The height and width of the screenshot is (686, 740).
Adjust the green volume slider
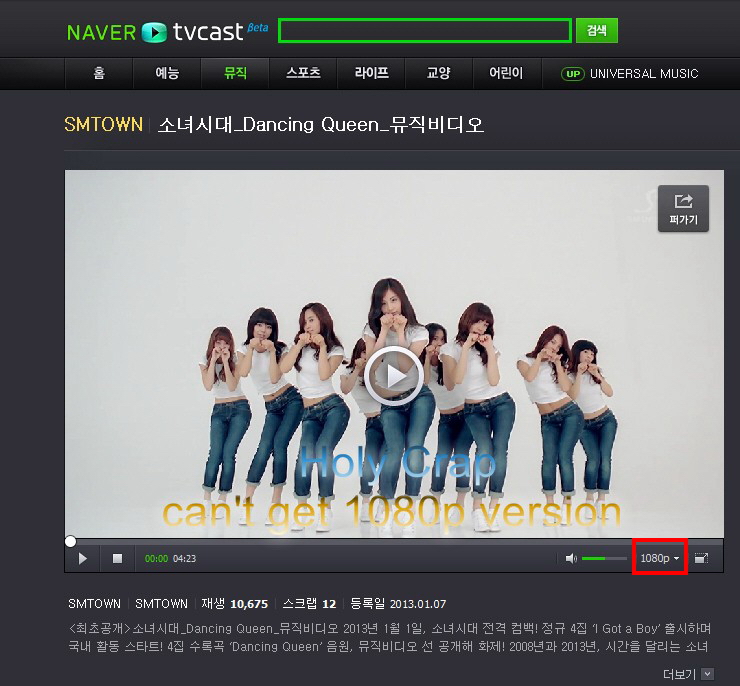pyautogui.click(x=604, y=559)
